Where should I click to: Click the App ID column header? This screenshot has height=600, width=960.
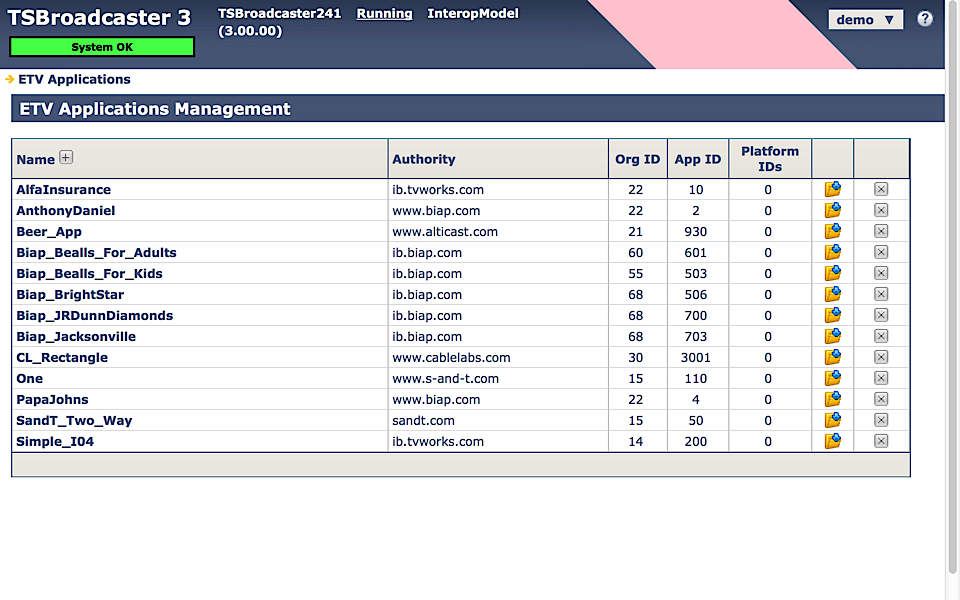697,159
